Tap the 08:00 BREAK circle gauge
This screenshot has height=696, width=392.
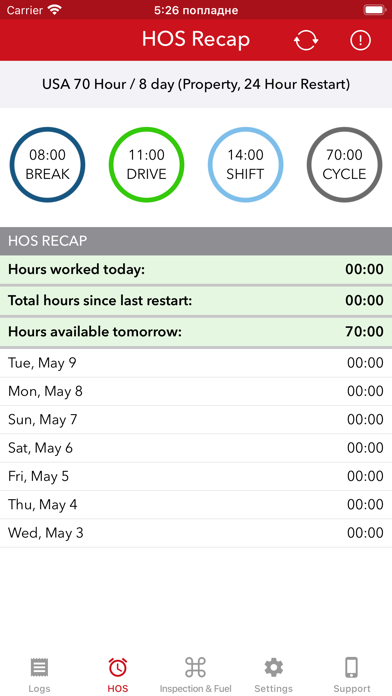(48, 165)
